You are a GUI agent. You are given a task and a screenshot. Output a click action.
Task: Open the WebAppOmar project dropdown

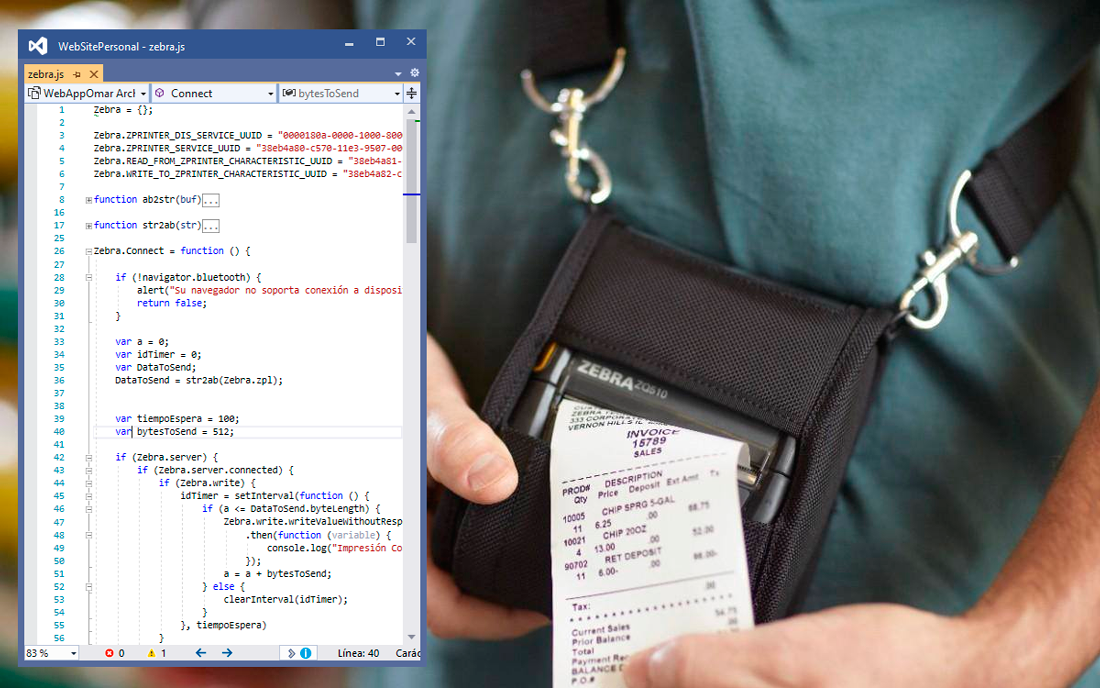pos(88,93)
